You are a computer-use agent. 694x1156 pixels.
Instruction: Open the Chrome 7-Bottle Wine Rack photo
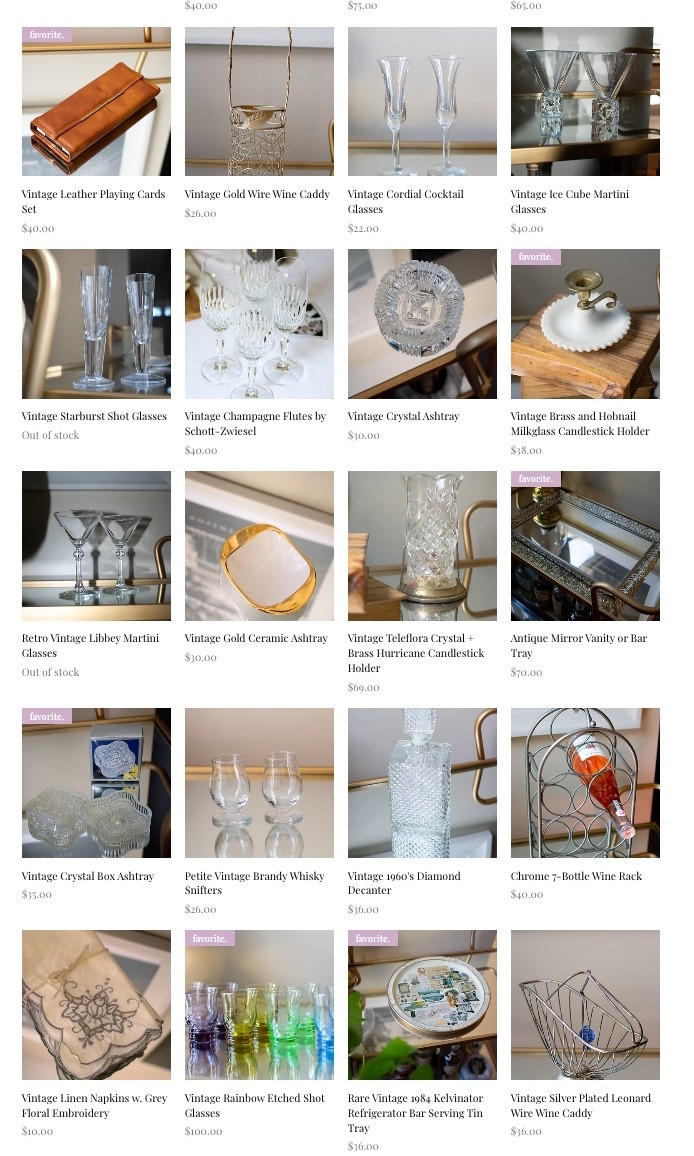(x=585, y=783)
